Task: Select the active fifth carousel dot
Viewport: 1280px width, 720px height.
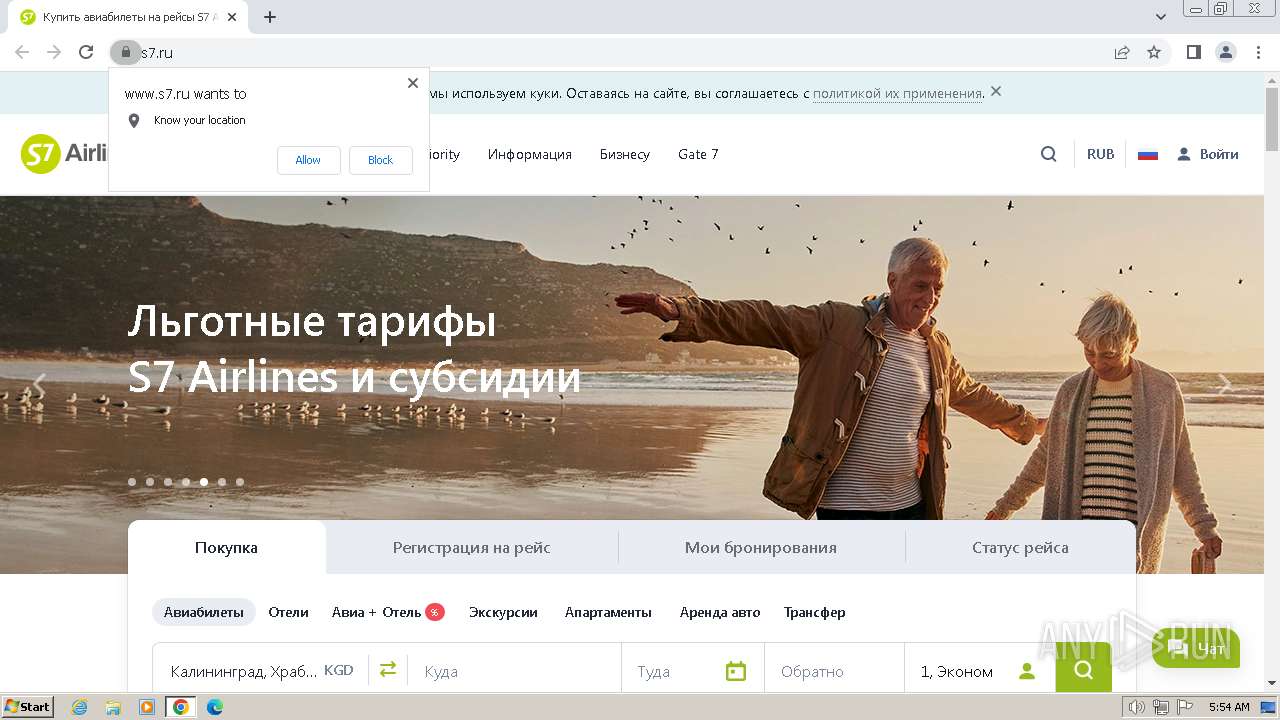Action: [204, 482]
